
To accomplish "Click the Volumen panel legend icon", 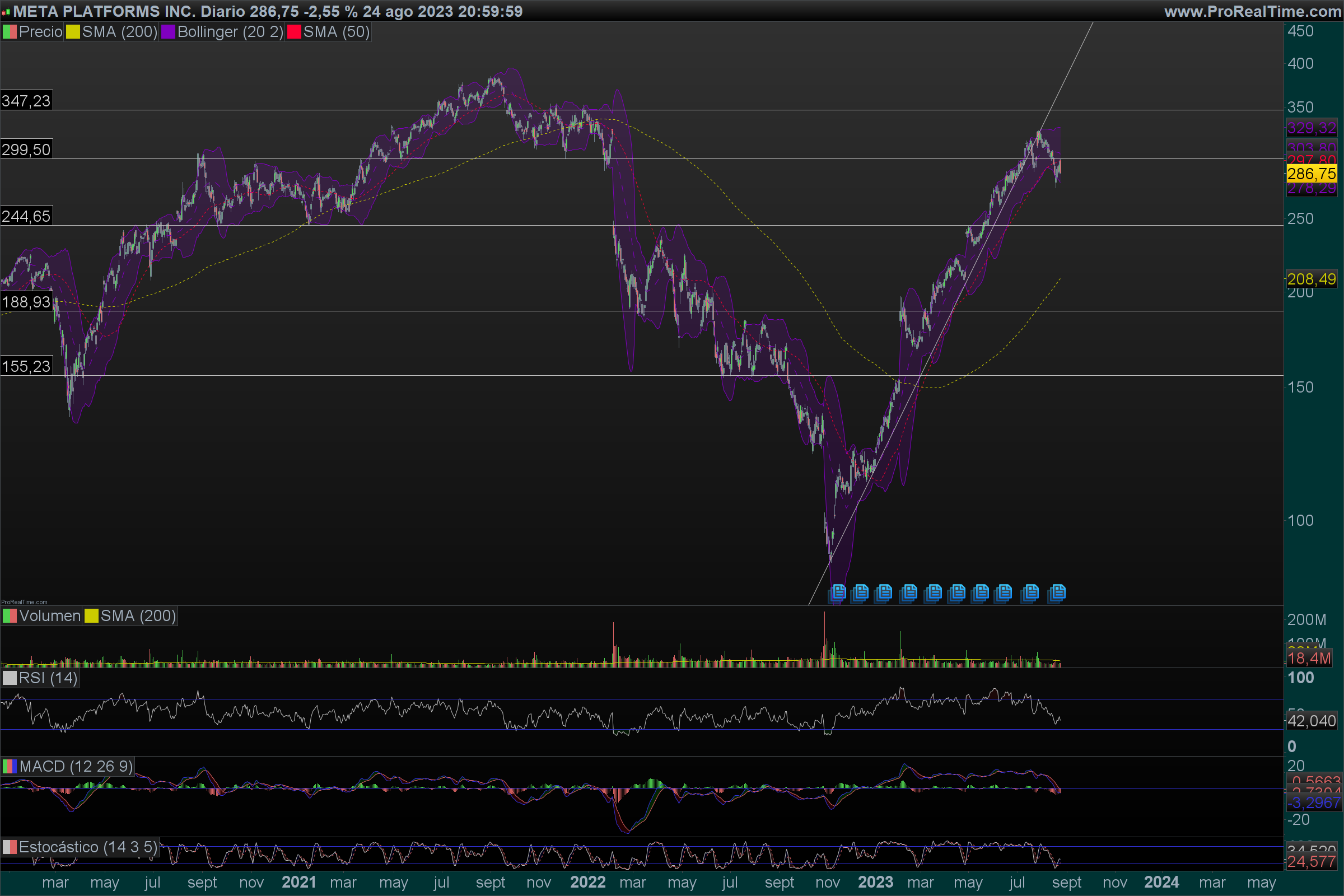I will [10, 616].
